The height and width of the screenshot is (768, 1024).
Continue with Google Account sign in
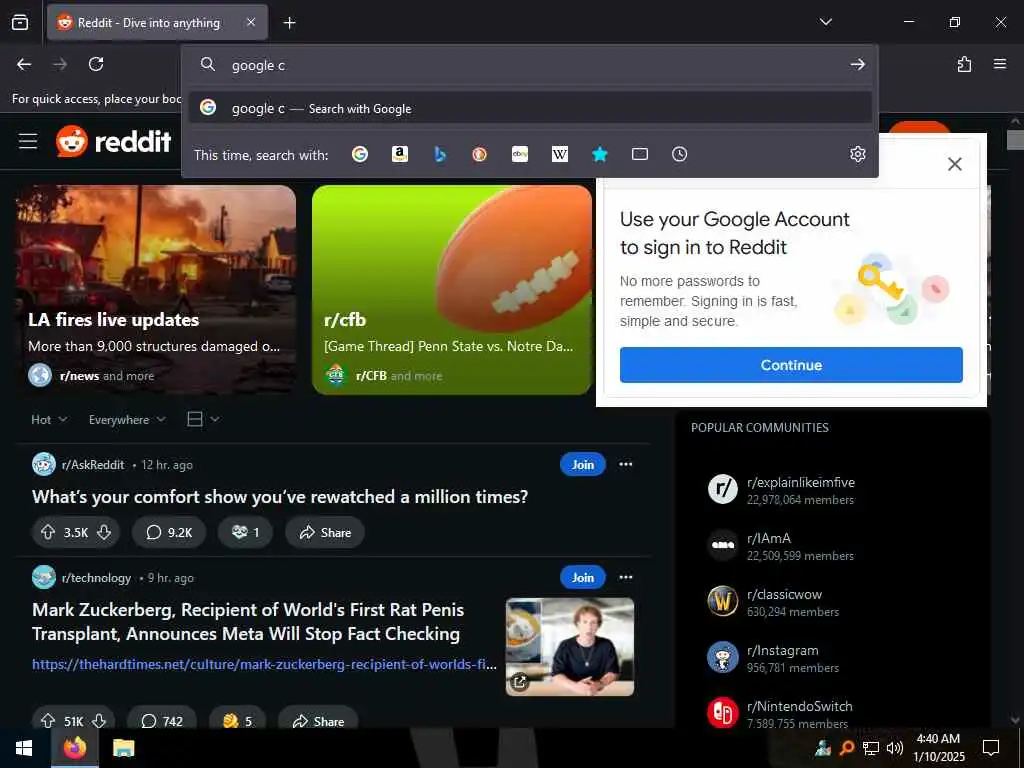click(x=791, y=365)
